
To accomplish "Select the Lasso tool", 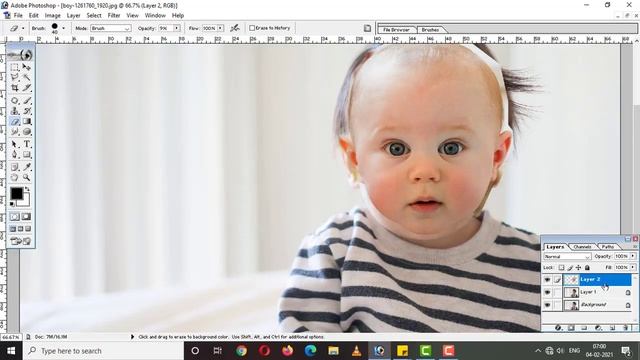I will (x=15, y=77).
